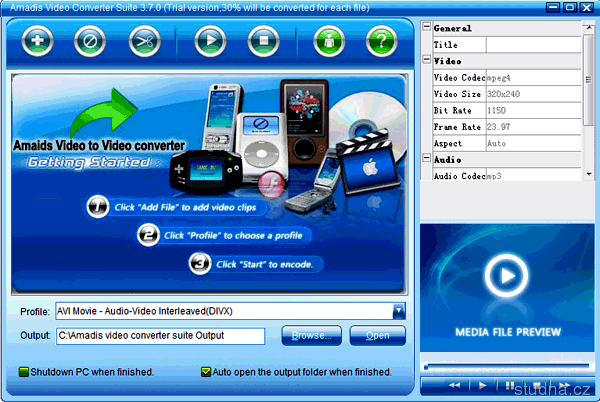This screenshot has height=402, width=600.
Task: Click the Remove file circle-slash icon
Action: [x=90, y=41]
